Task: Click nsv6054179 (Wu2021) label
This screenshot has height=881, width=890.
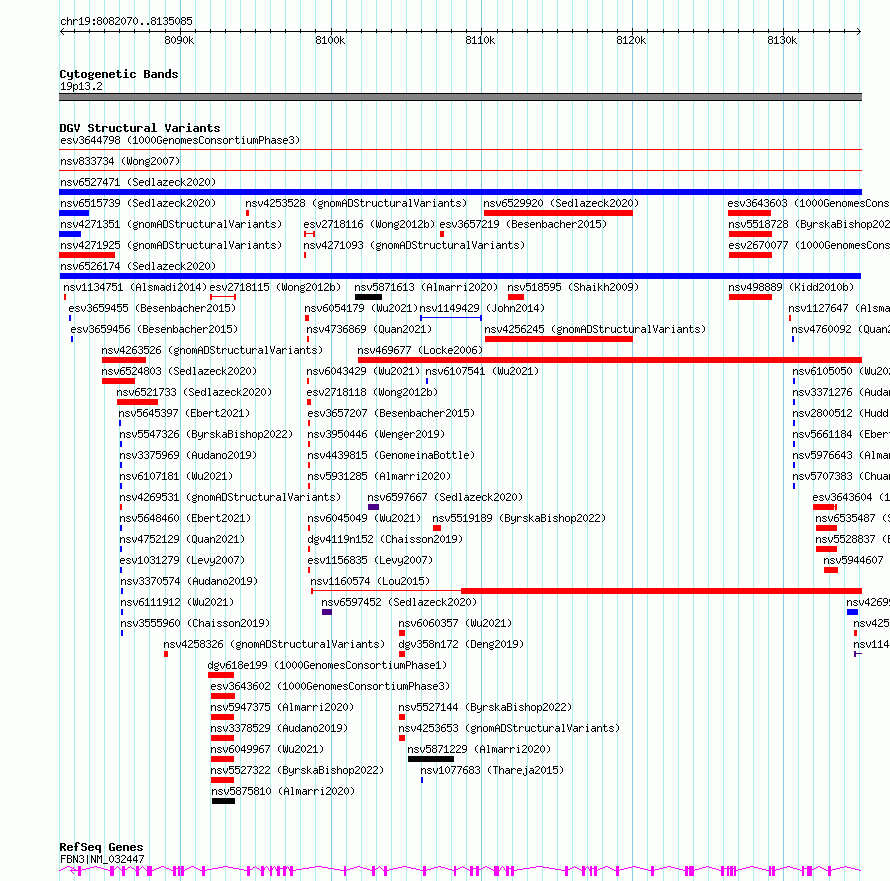Action: [361, 308]
